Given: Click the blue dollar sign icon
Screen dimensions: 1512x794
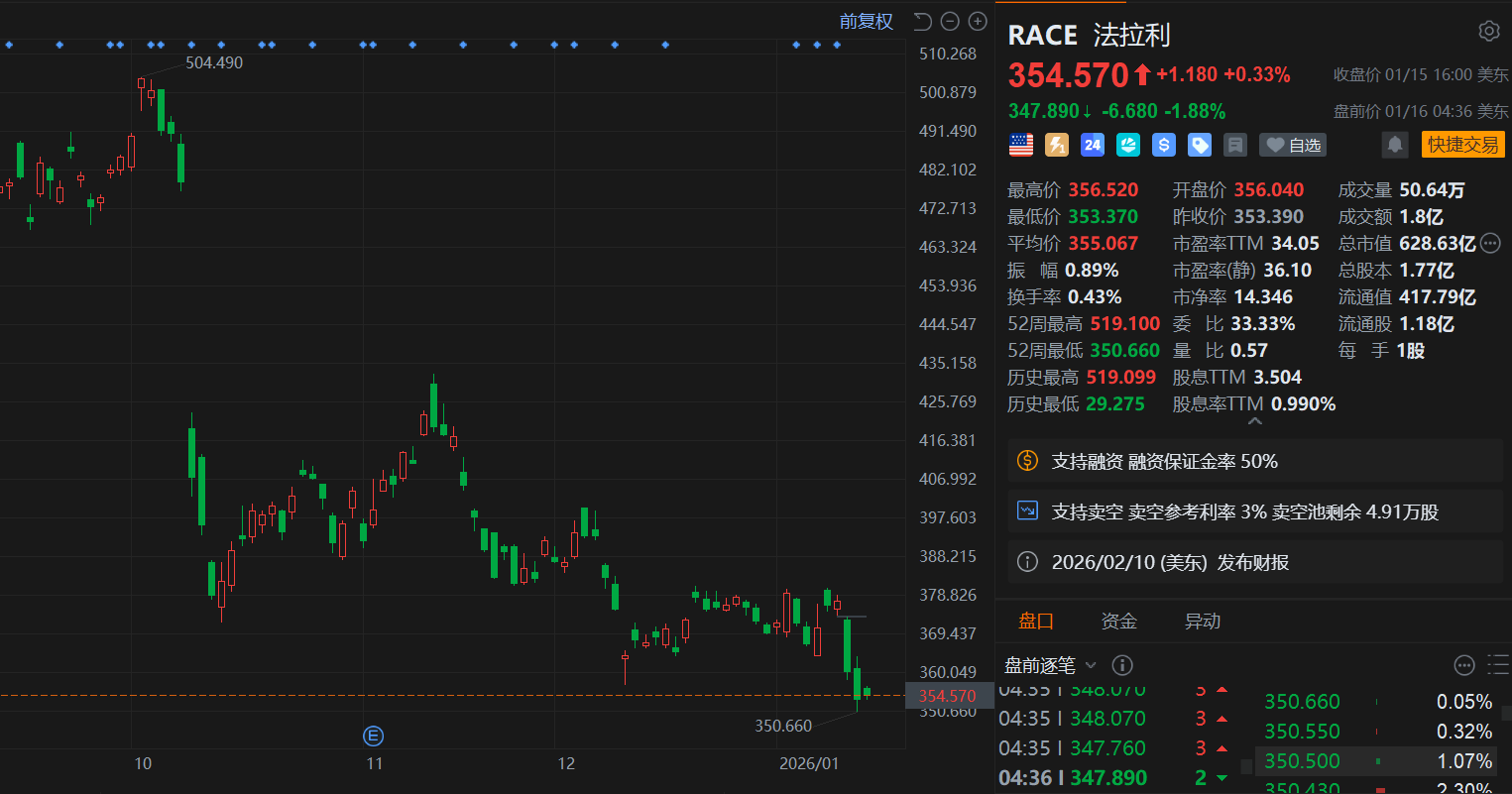Looking at the screenshot, I should 1164,146.
